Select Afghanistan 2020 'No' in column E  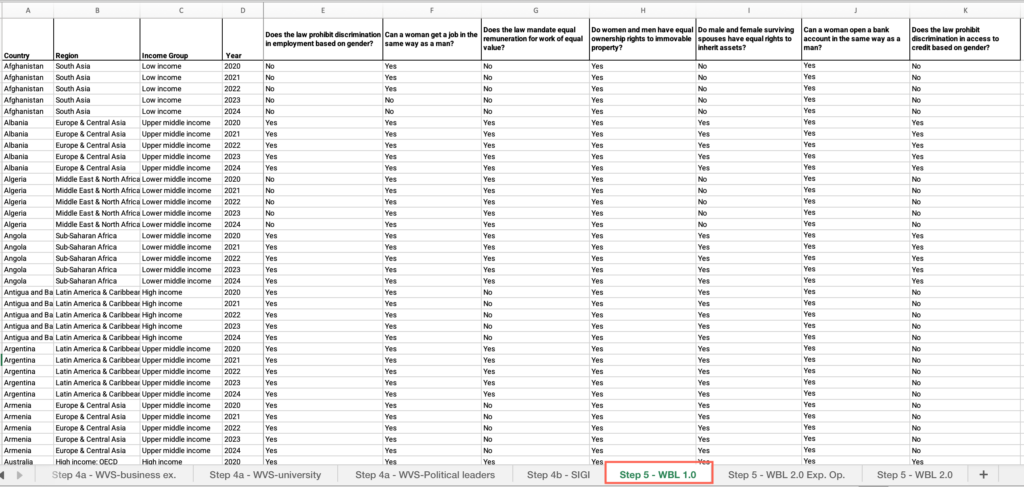[x=323, y=67]
